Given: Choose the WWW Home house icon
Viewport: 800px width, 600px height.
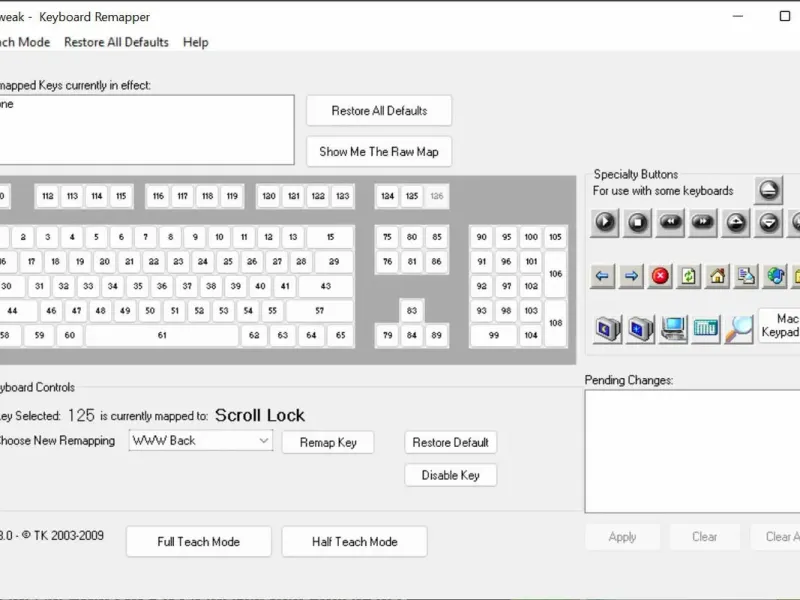Looking at the screenshot, I should (x=717, y=276).
